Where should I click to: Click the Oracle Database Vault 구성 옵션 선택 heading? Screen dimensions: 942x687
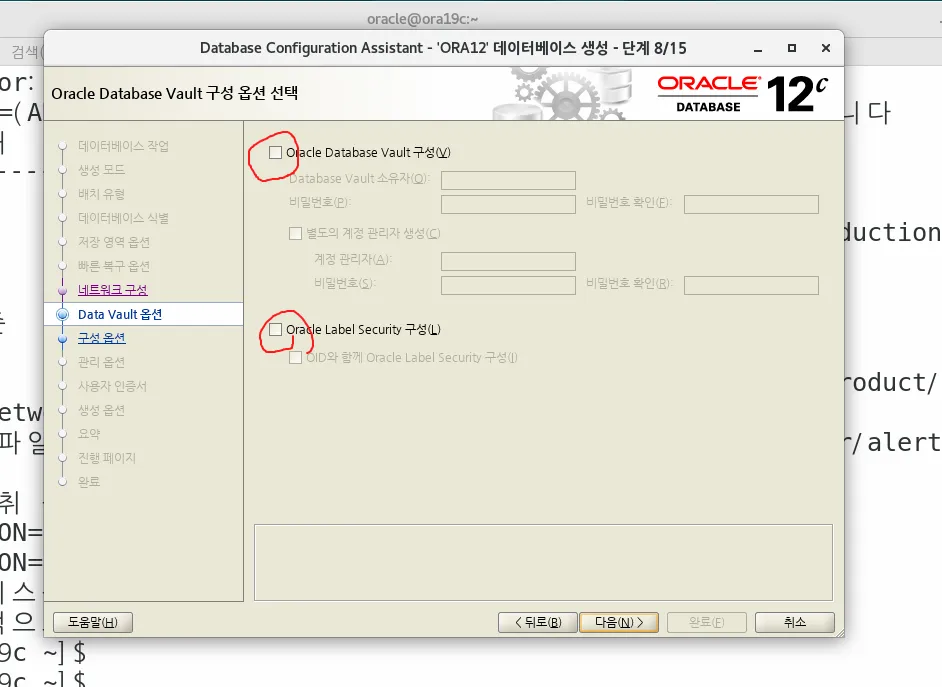175,93
